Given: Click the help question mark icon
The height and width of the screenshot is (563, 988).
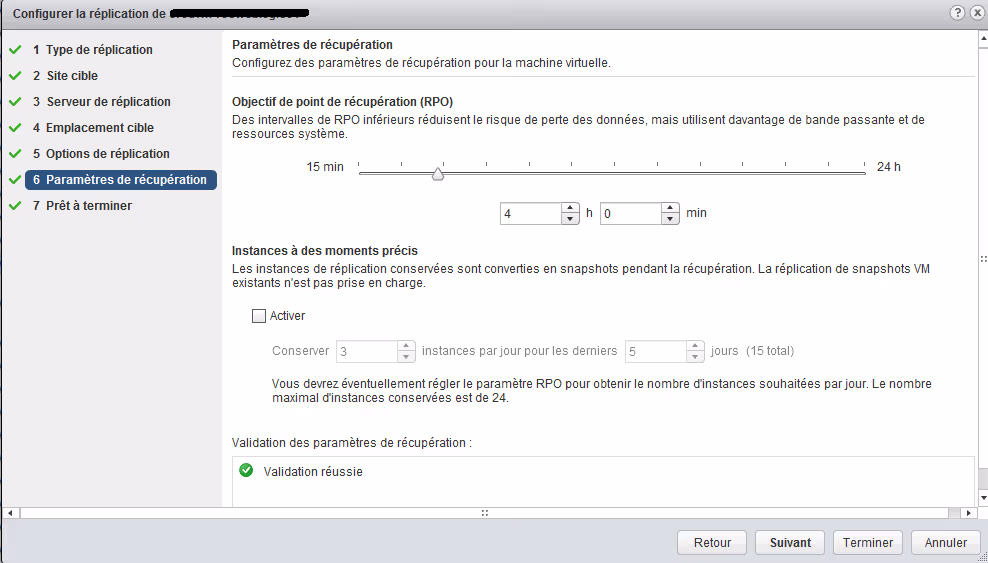Looking at the screenshot, I should [957, 12].
